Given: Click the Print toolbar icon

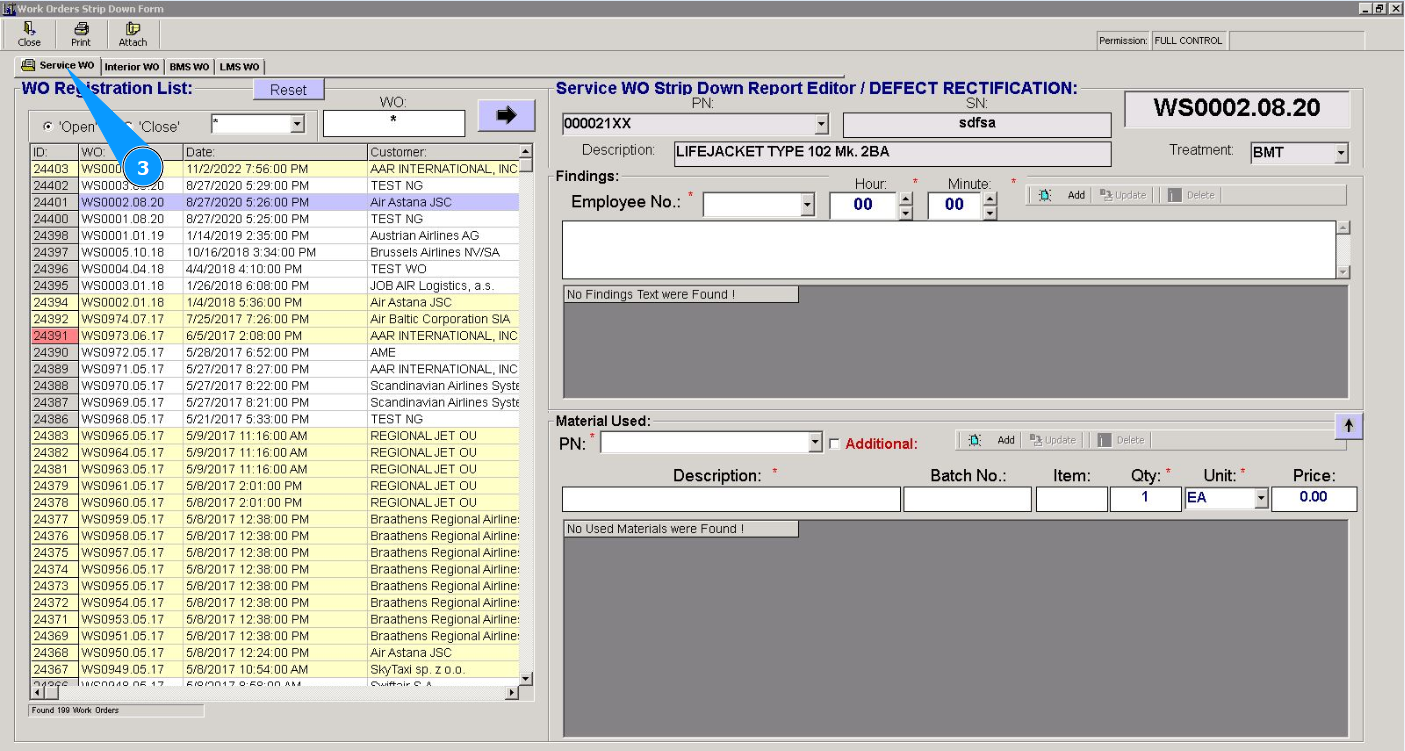Looking at the screenshot, I should tap(81, 34).
